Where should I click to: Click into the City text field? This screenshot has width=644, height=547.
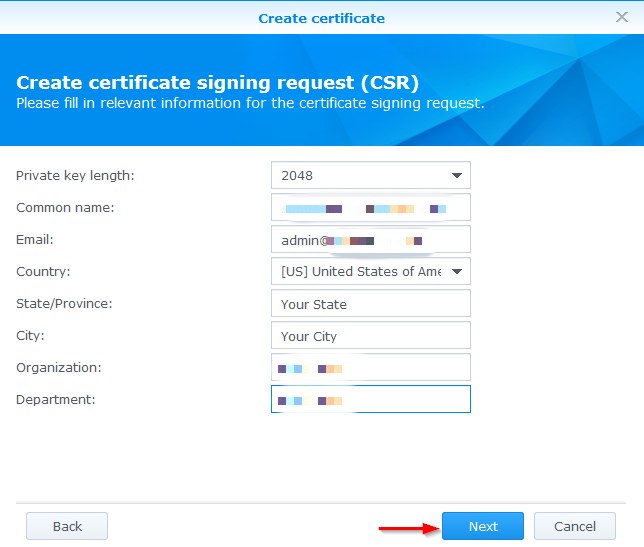[x=370, y=336]
